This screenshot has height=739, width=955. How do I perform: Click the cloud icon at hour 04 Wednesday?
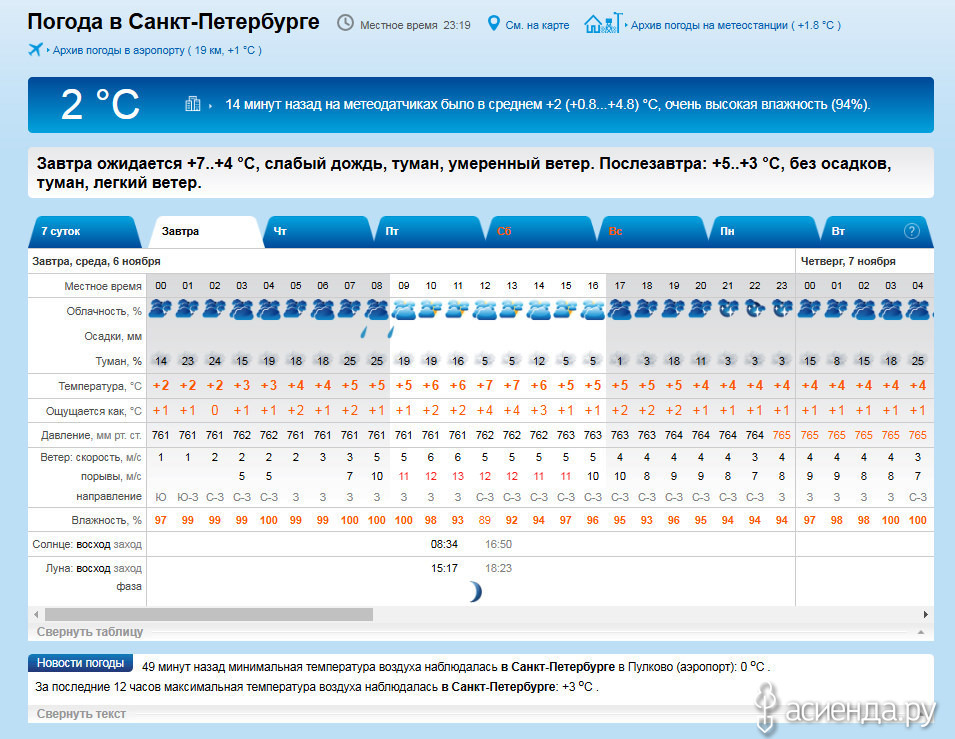click(x=269, y=309)
